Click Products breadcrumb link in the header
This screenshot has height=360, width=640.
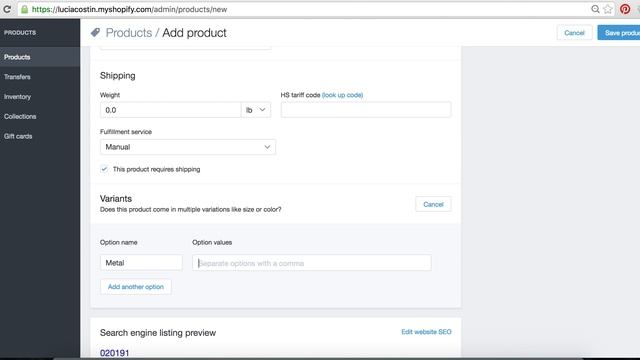[x=129, y=33]
